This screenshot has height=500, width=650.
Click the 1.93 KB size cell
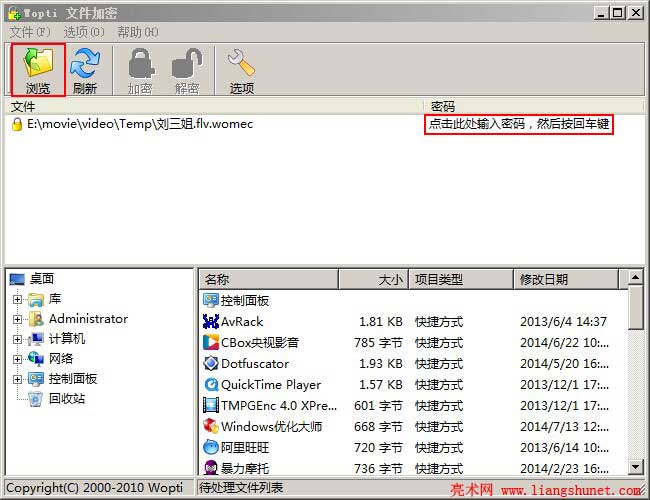pyautogui.click(x=381, y=364)
